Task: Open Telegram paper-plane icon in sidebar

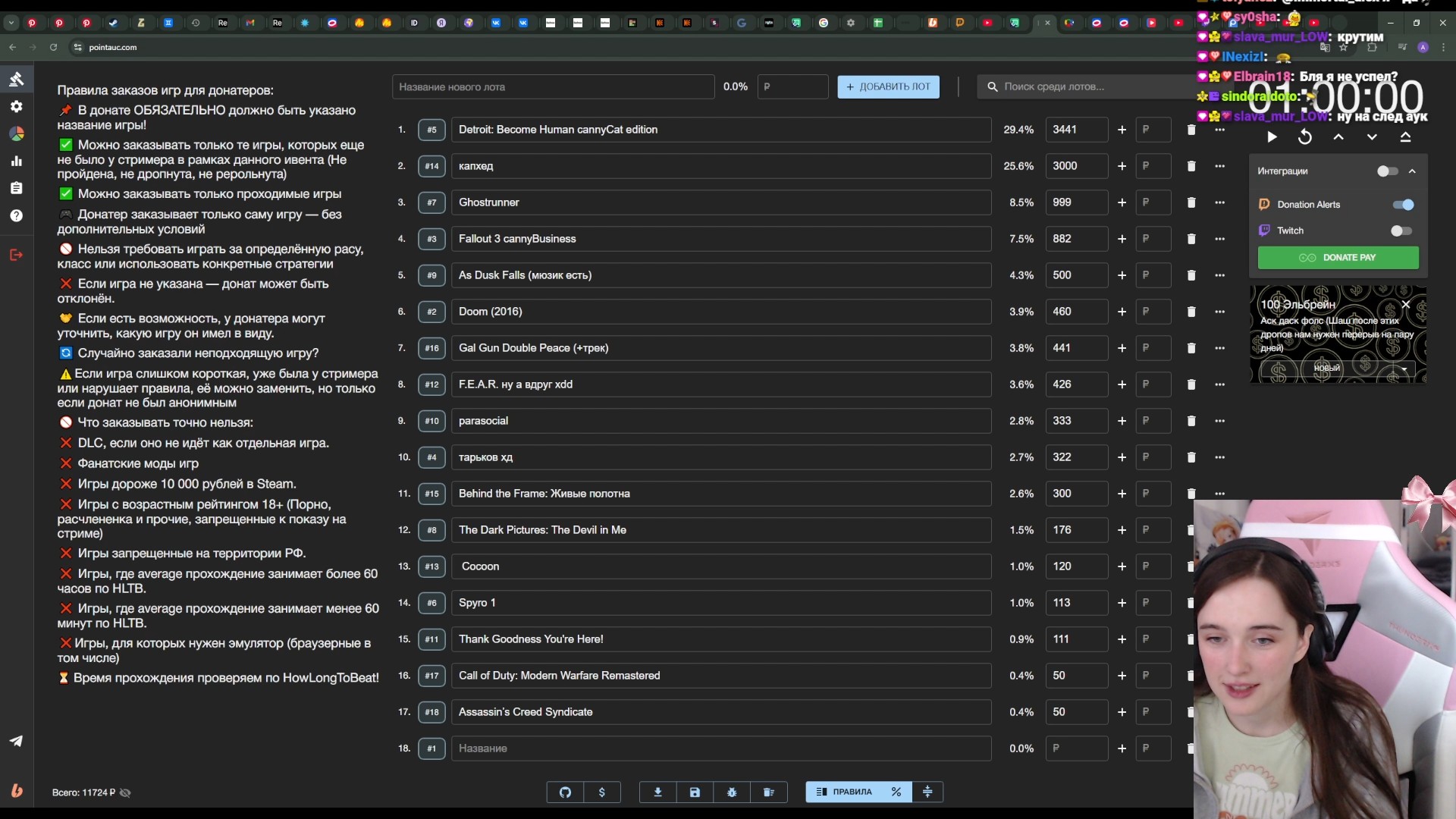Action: click(16, 741)
